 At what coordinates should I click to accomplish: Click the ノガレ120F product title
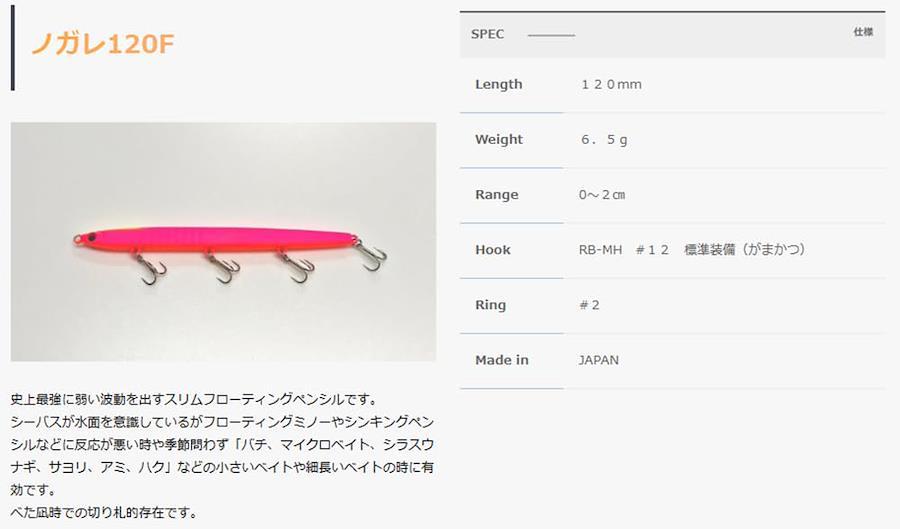[x=102, y=44]
